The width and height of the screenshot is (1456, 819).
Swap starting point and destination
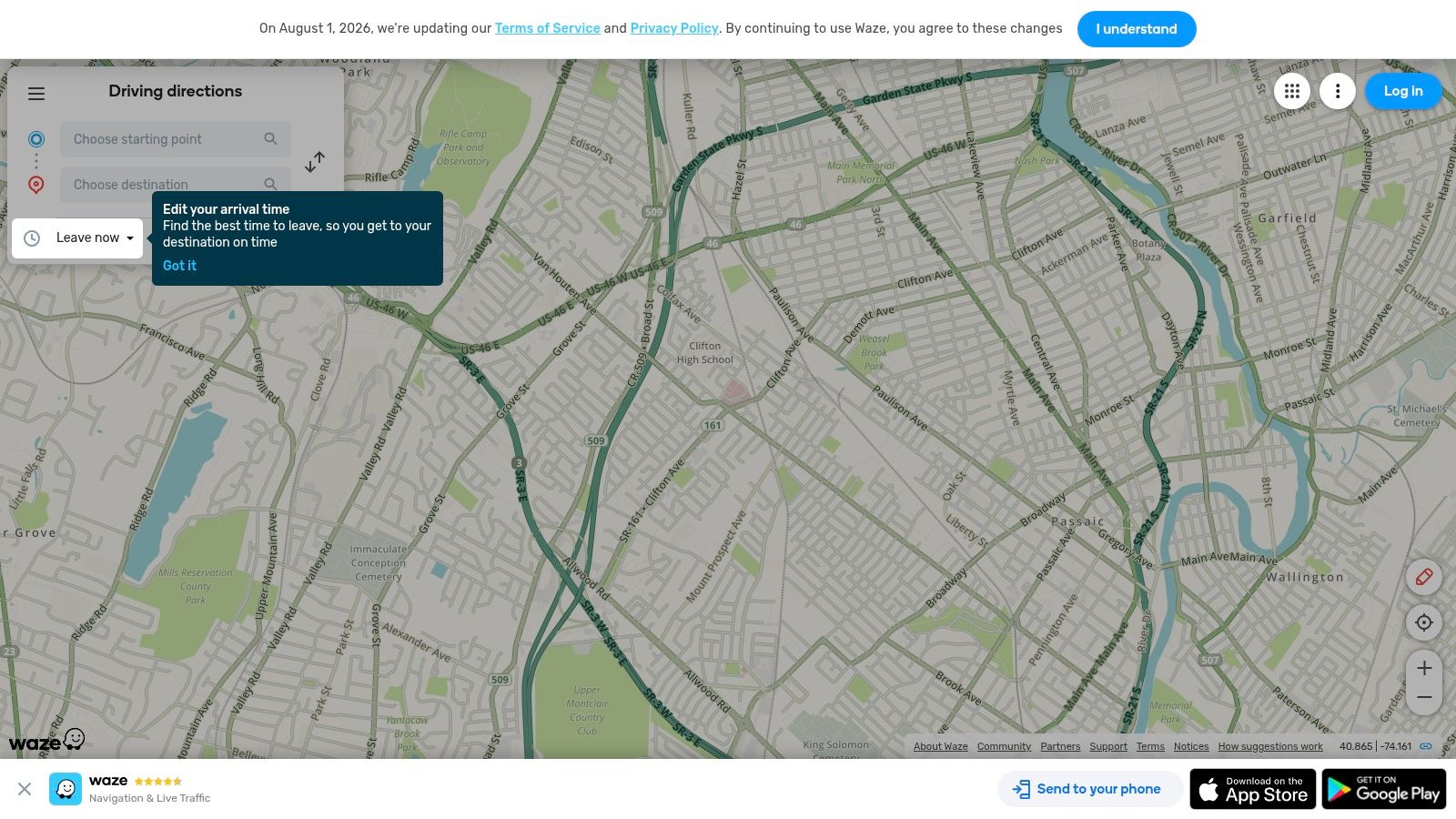[315, 162]
